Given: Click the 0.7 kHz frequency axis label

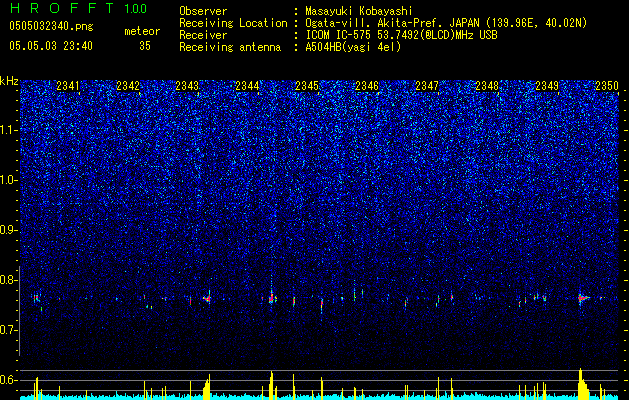Looking at the screenshot, I should (8, 330).
